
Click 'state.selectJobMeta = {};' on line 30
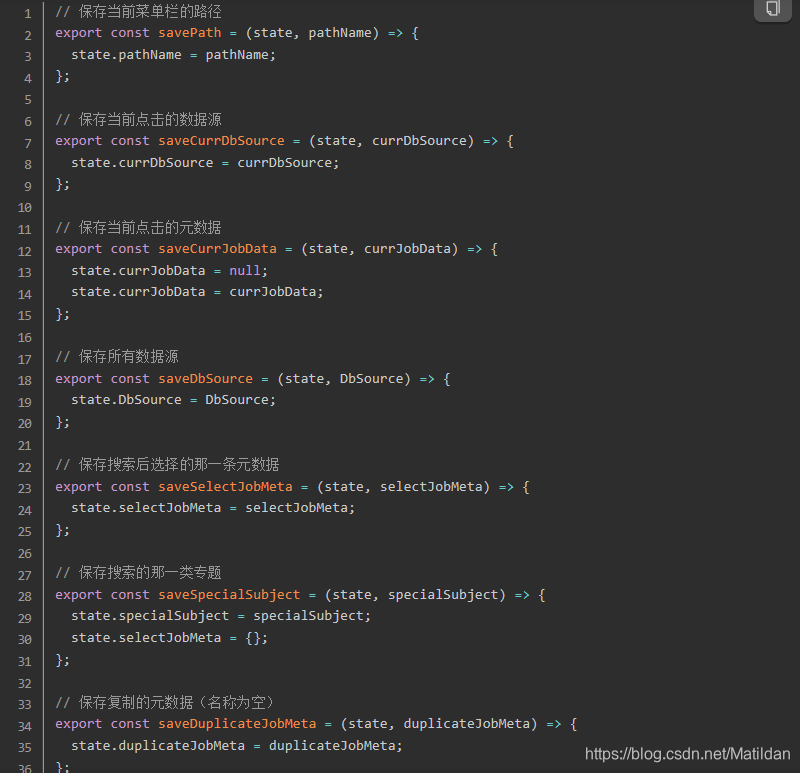click(x=169, y=638)
